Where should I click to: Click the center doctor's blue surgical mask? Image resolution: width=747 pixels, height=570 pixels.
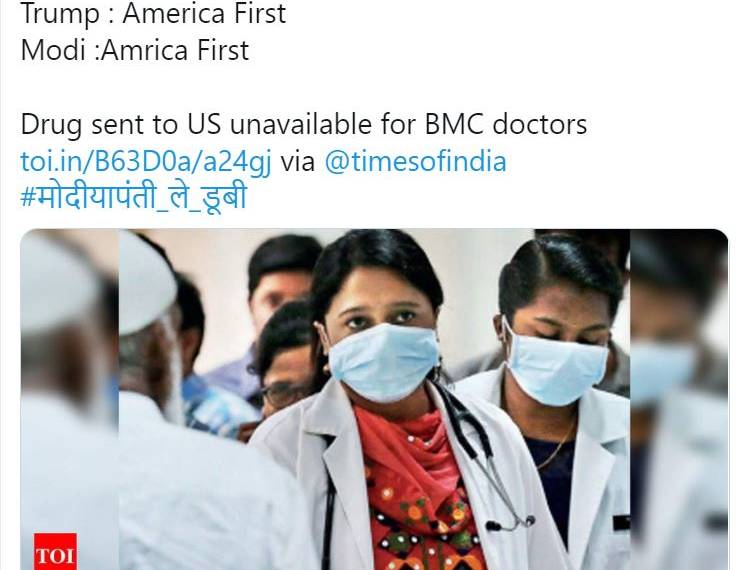point(384,361)
